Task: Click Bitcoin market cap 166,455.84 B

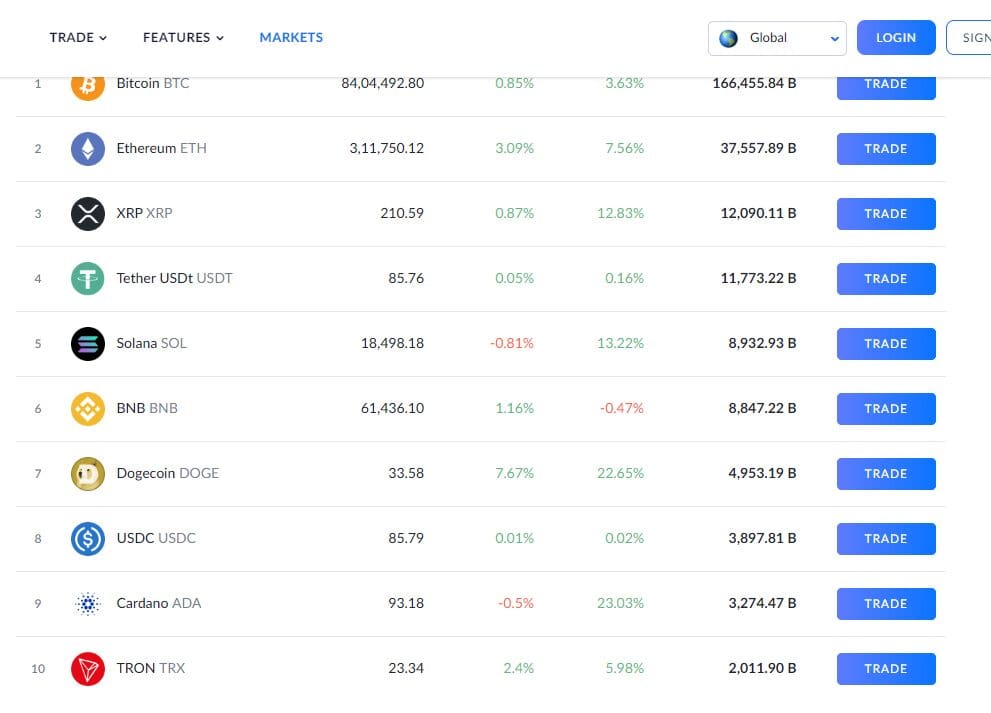Action: click(754, 83)
